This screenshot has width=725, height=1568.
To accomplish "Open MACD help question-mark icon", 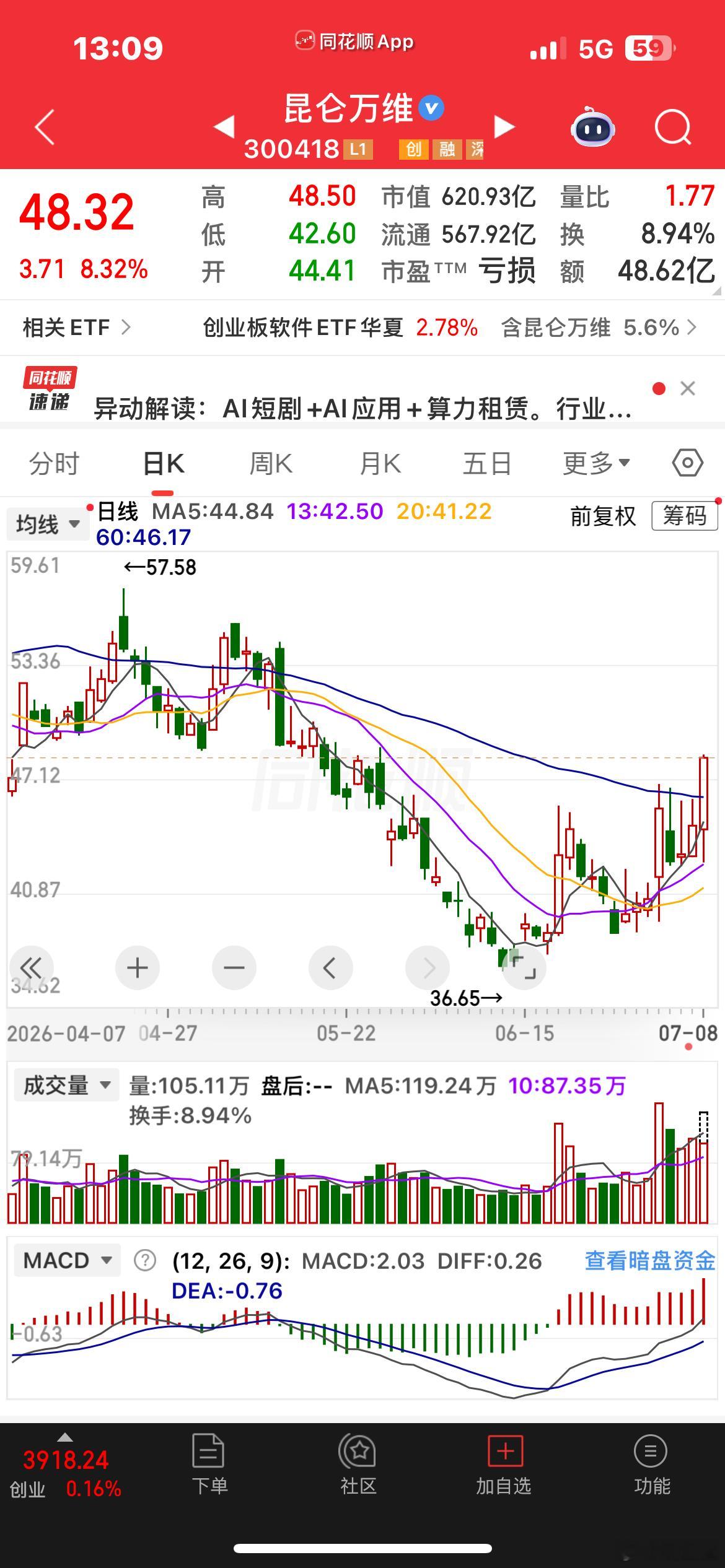I will (145, 1261).
